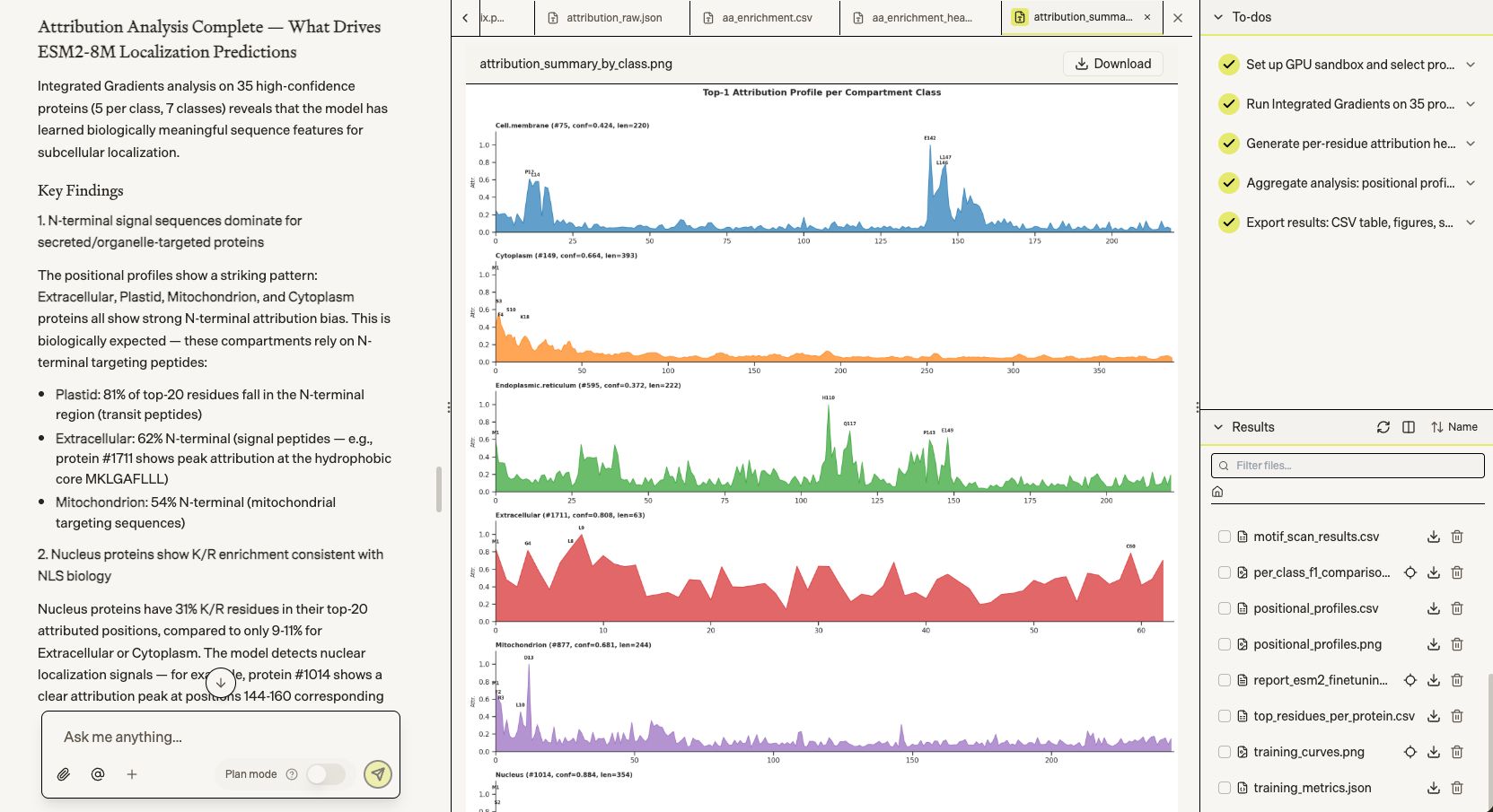Open the training_metrics.json file
This screenshot has height=812, width=1493.
[x=1312, y=788]
